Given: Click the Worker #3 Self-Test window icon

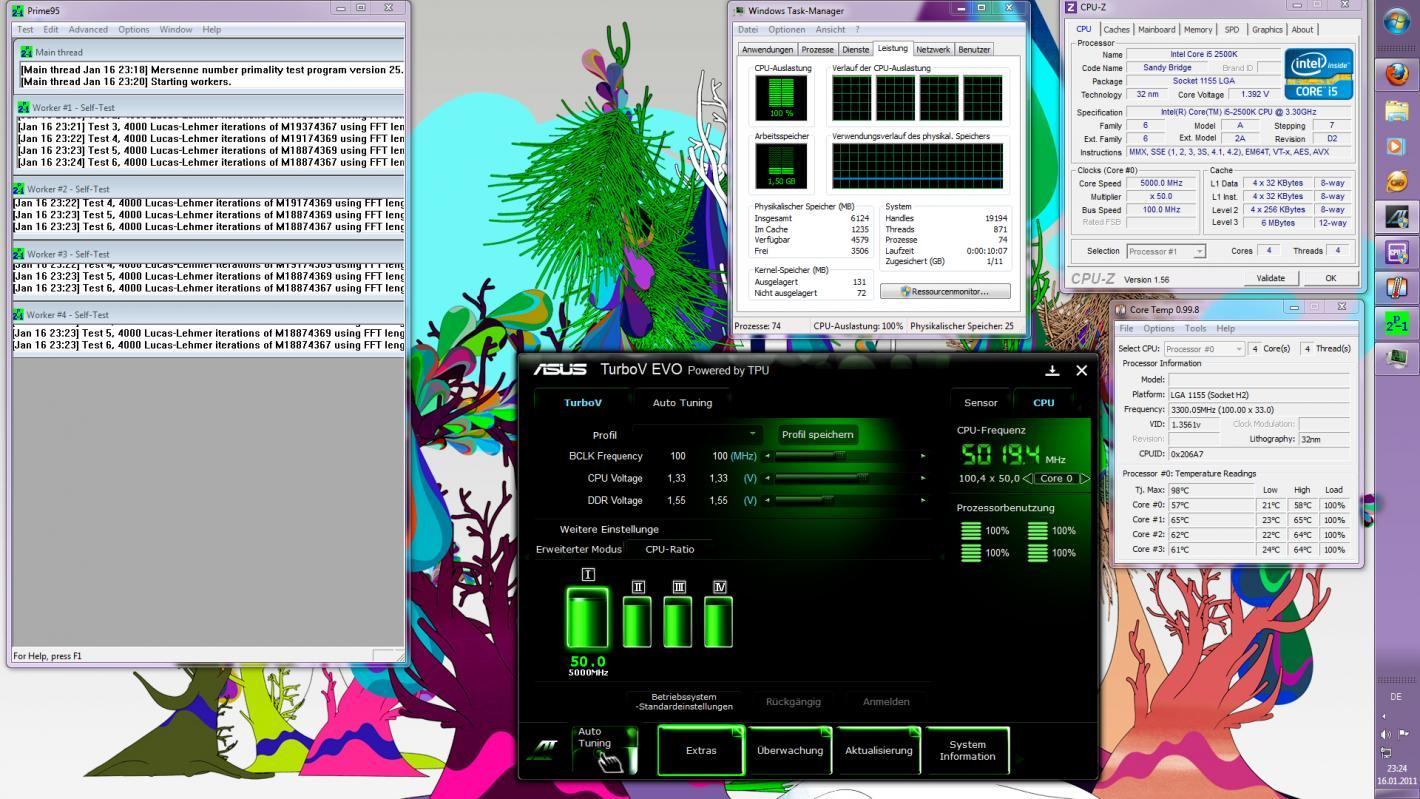Looking at the screenshot, I should click(x=19, y=254).
